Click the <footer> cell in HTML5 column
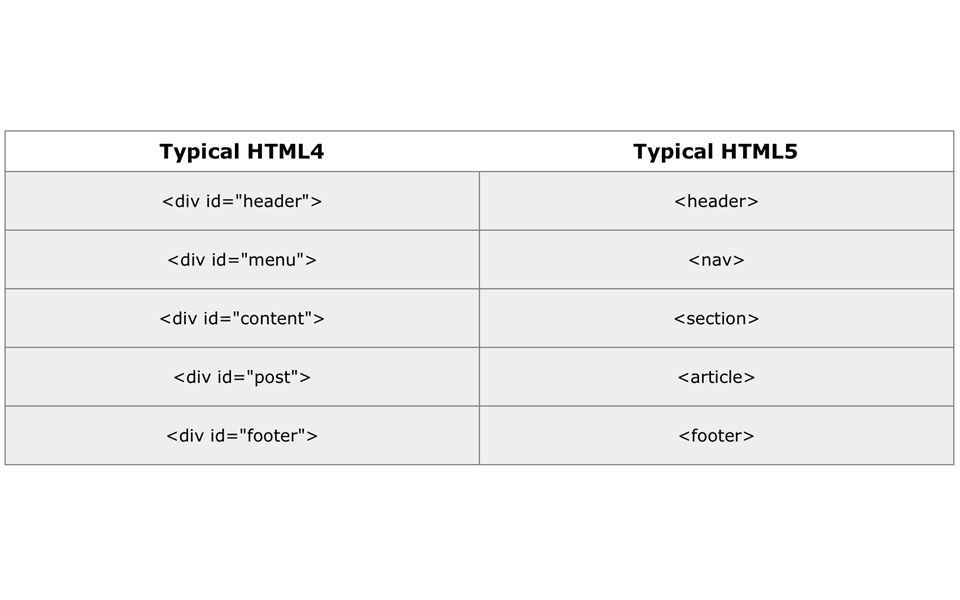Screen dimensions: 960x600 coord(716,435)
